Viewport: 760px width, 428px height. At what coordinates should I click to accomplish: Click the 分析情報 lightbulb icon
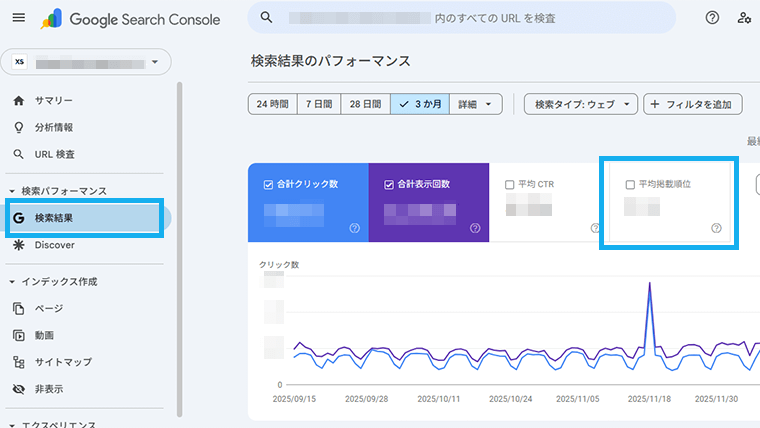click(x=18, y=127)
